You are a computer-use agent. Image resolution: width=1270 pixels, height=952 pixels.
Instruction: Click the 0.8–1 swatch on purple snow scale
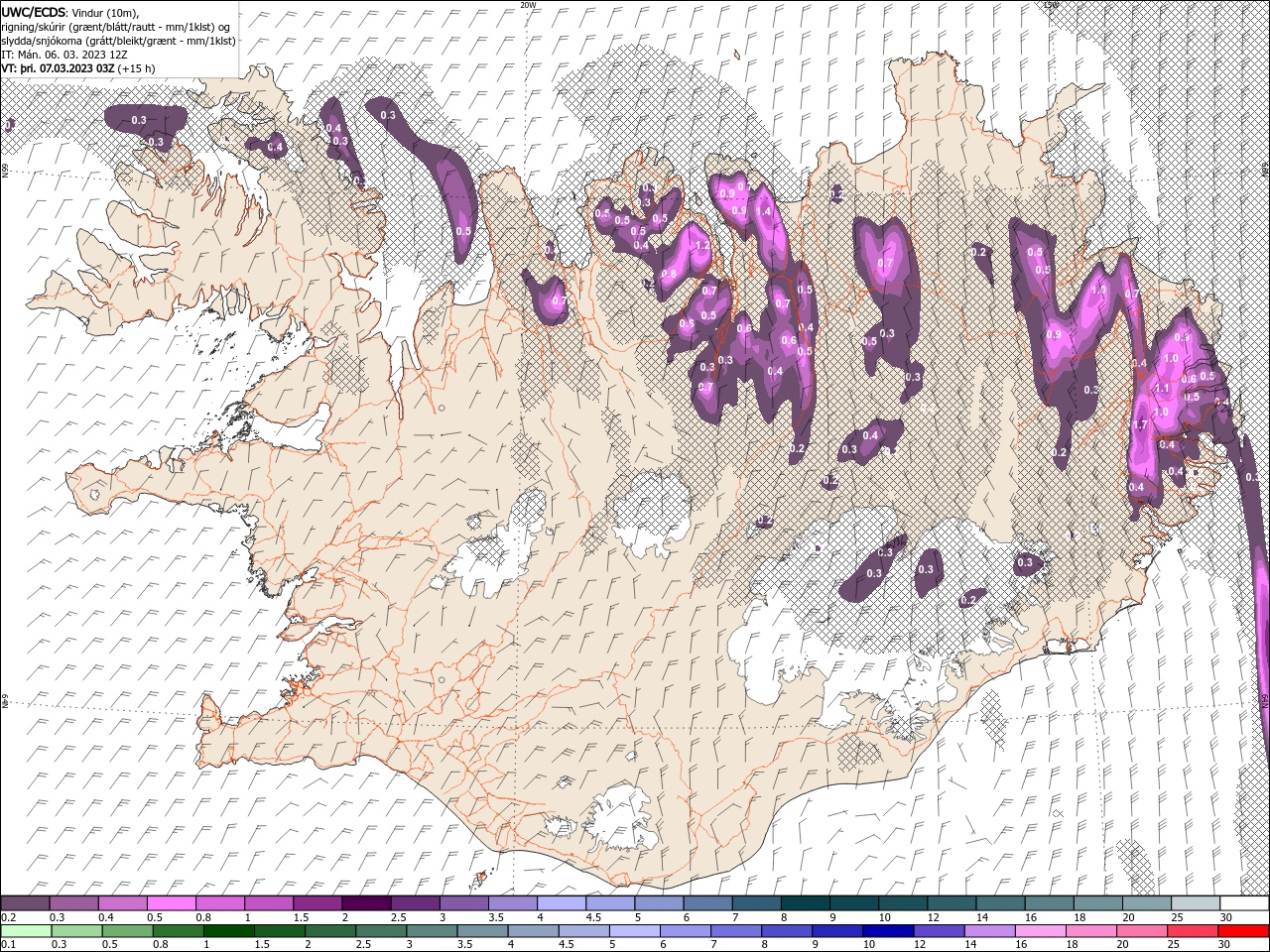coord(219,903)
